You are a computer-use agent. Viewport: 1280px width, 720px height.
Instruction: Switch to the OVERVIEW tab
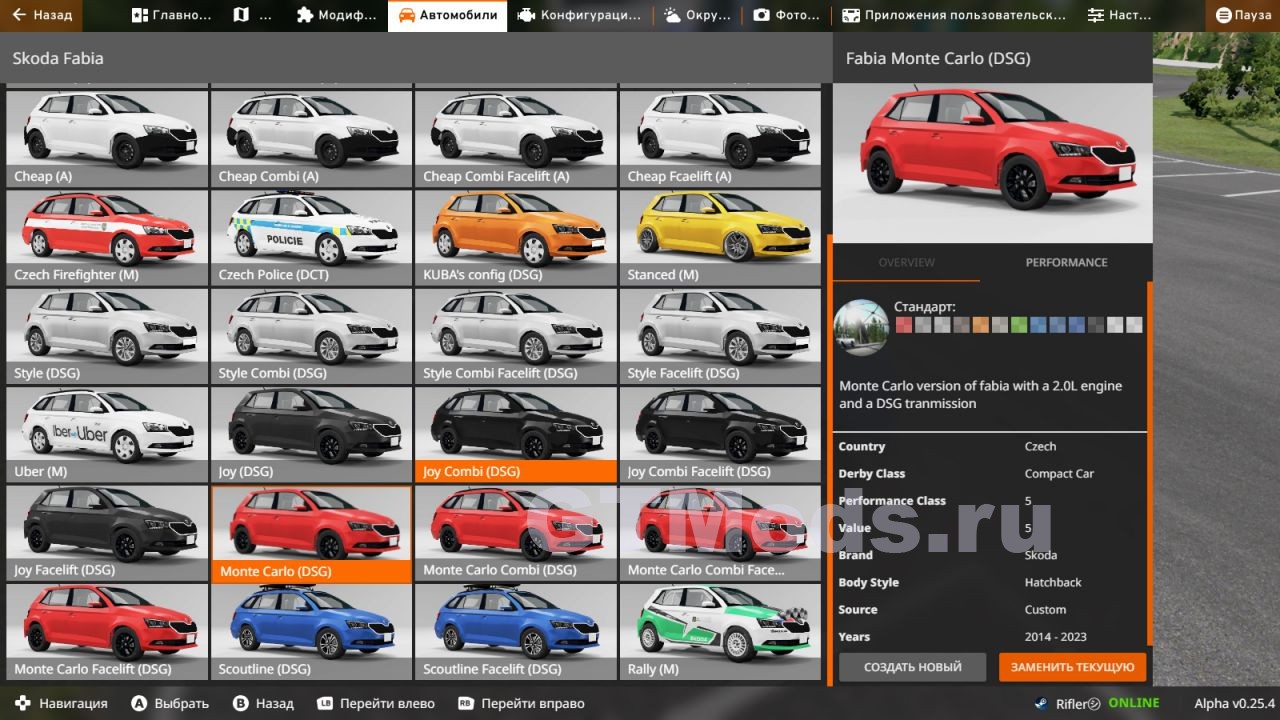point(906,262)
